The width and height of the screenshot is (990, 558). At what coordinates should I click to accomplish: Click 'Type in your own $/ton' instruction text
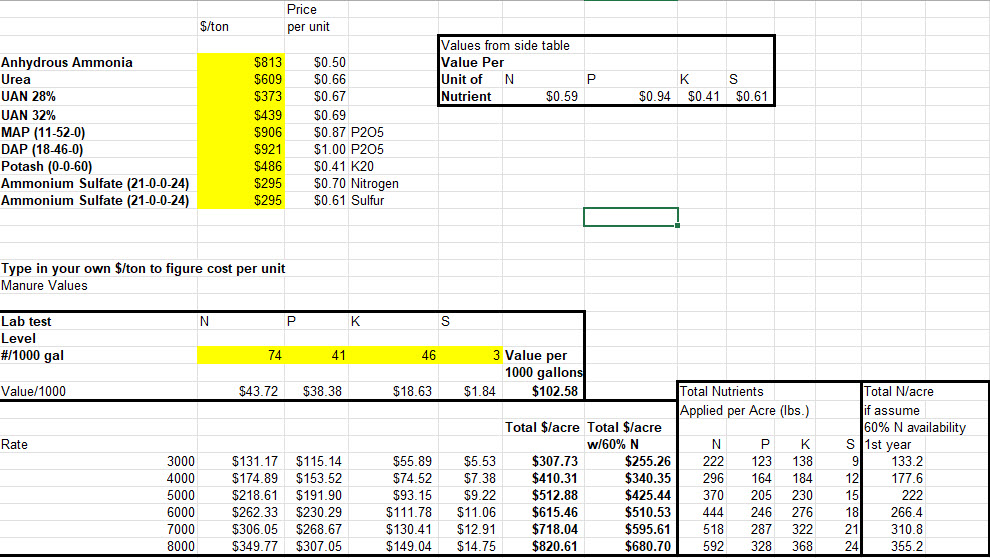coord(143,268)
